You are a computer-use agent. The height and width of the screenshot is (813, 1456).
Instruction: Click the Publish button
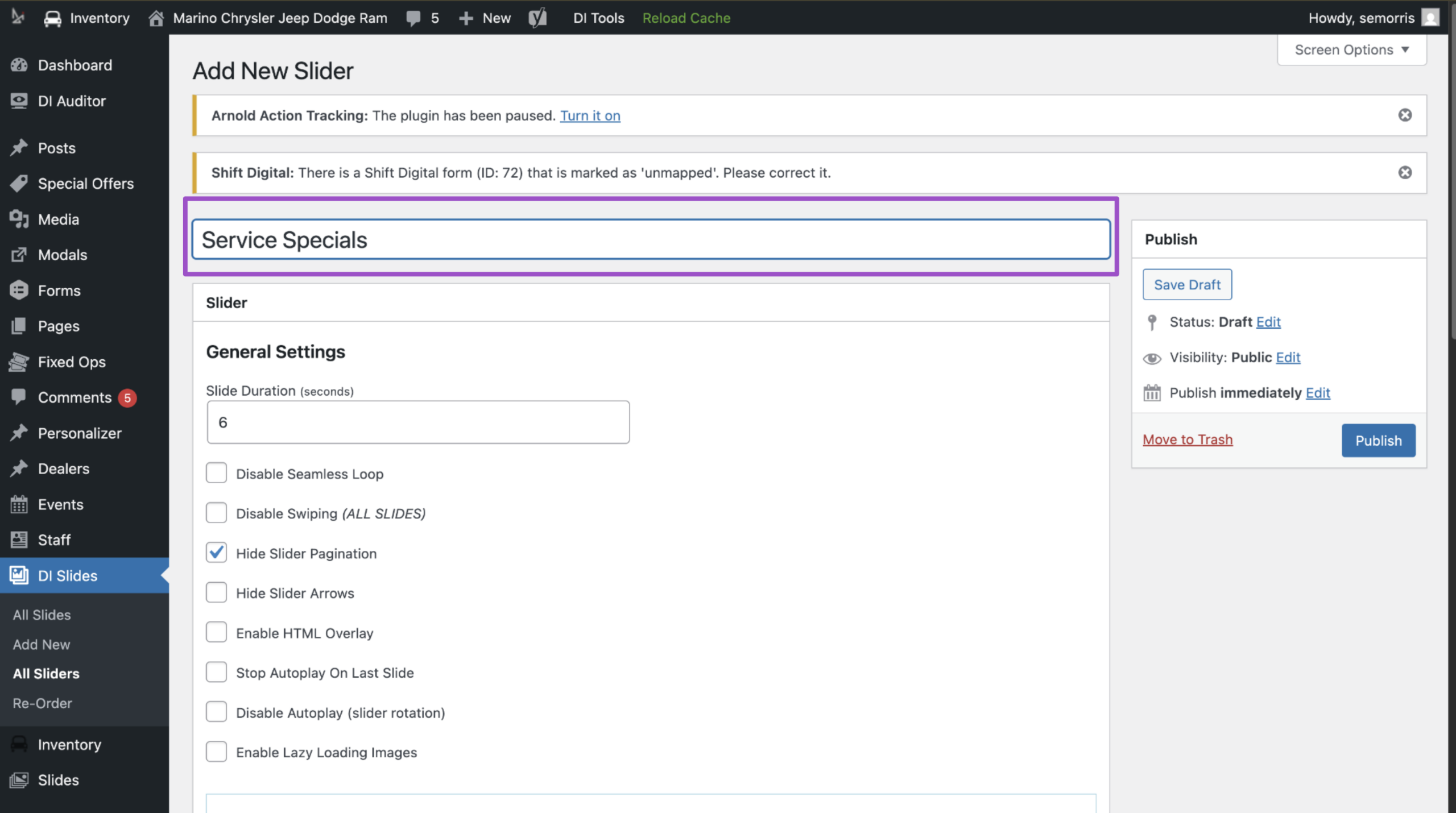pos(1378,440)
